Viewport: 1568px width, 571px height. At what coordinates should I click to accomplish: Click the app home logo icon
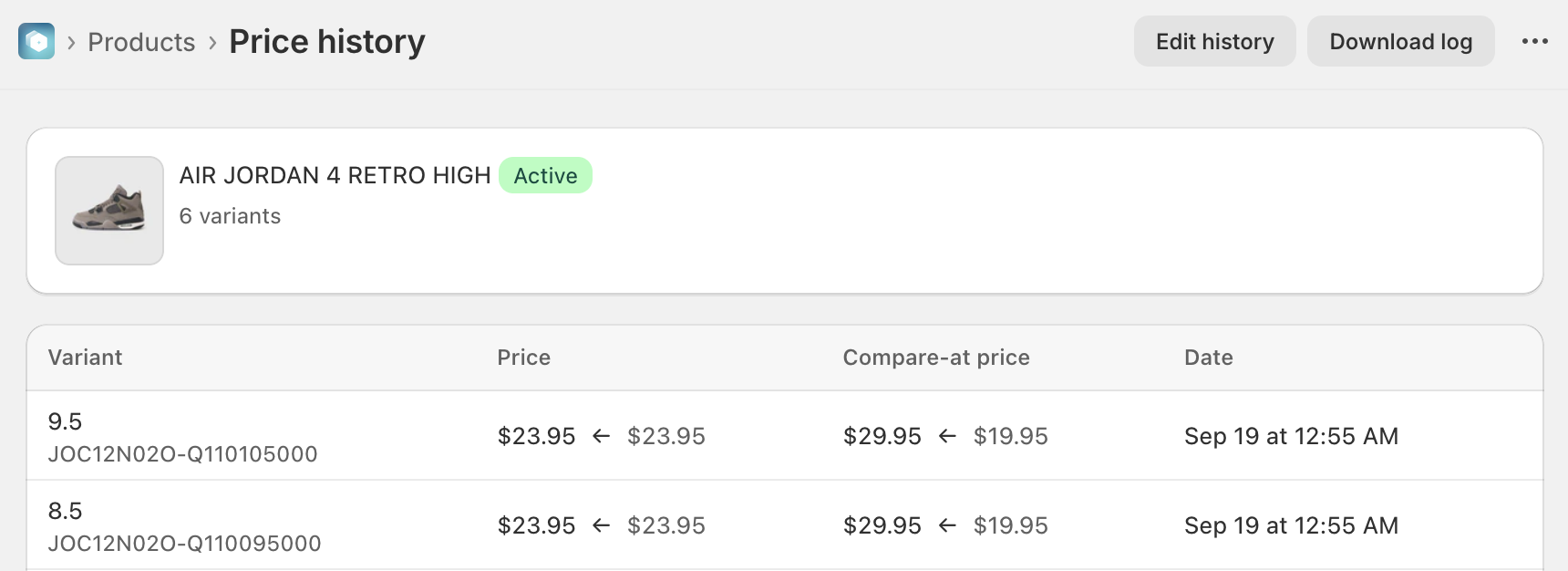pos(36,42)
